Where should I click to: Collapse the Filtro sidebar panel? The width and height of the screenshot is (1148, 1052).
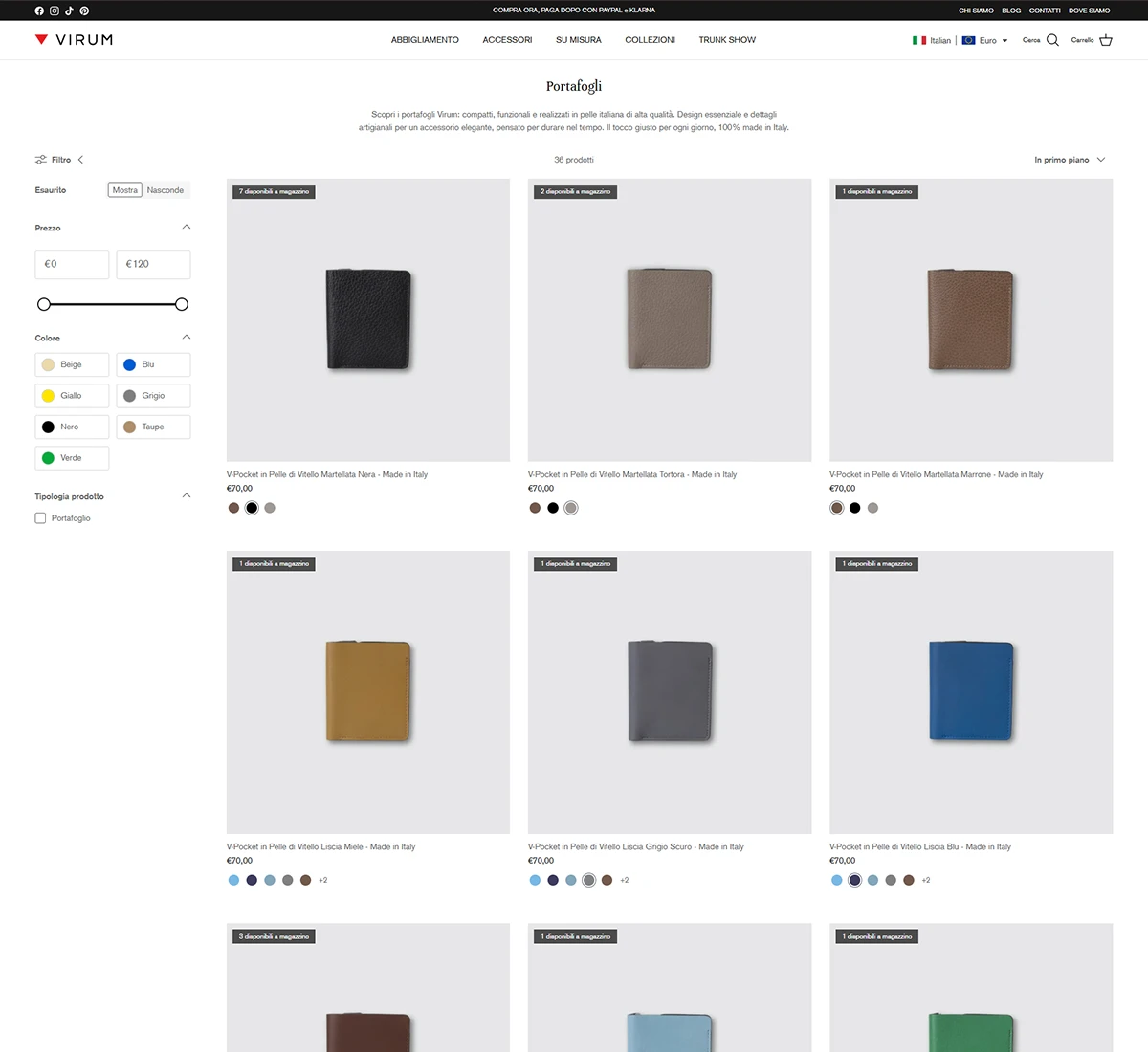coord(80,160)
